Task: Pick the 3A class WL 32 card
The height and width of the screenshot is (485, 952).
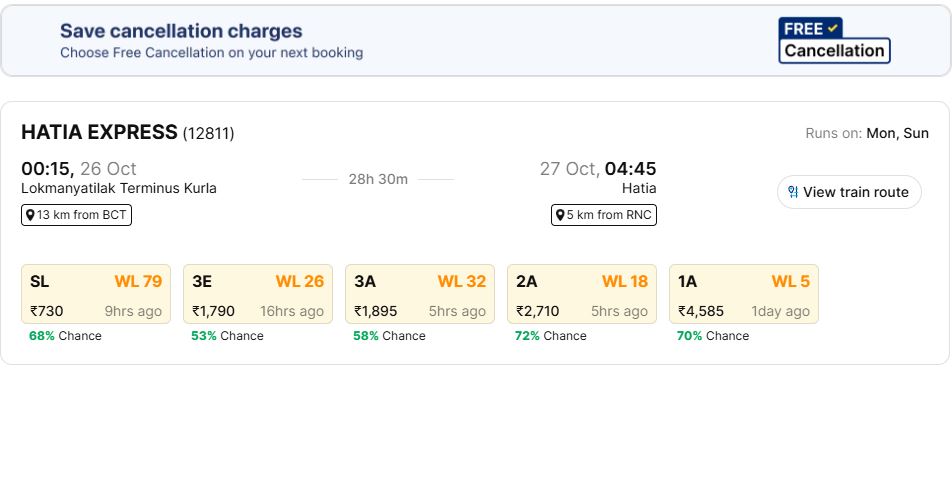Action: click(420, 294)
